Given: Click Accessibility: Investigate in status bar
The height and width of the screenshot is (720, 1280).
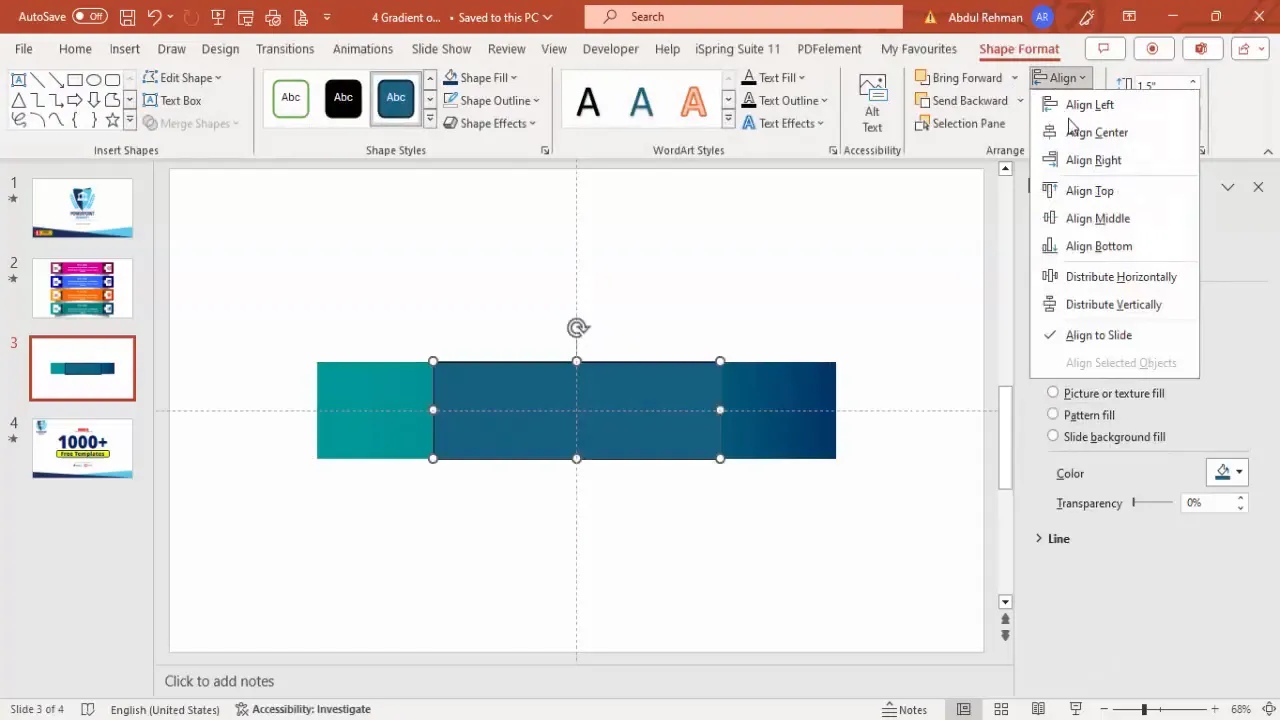Looking at the screenshot, I should coord(303,709).
